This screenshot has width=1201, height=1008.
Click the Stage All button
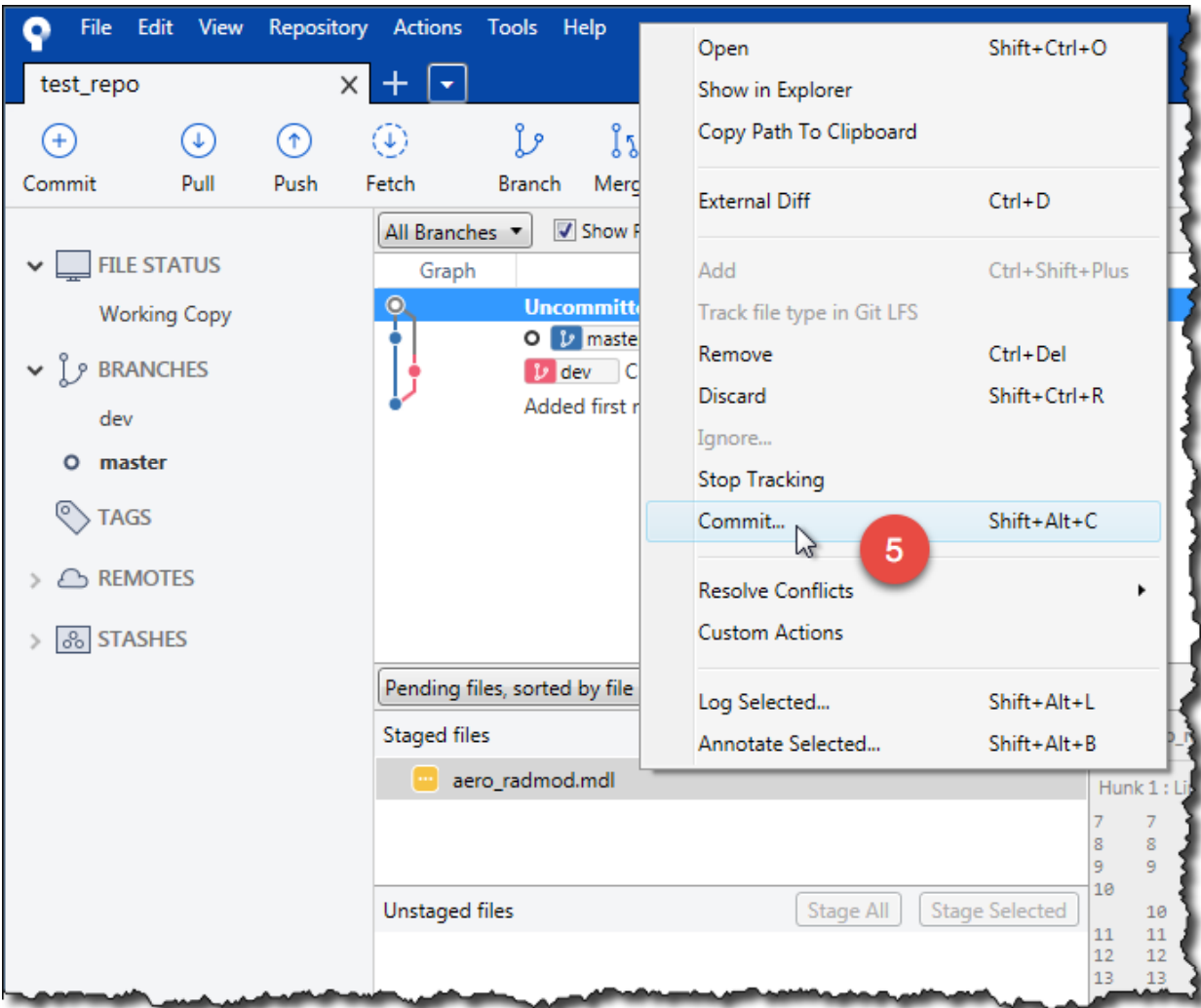pyautogui.click(x=848, y=911)
